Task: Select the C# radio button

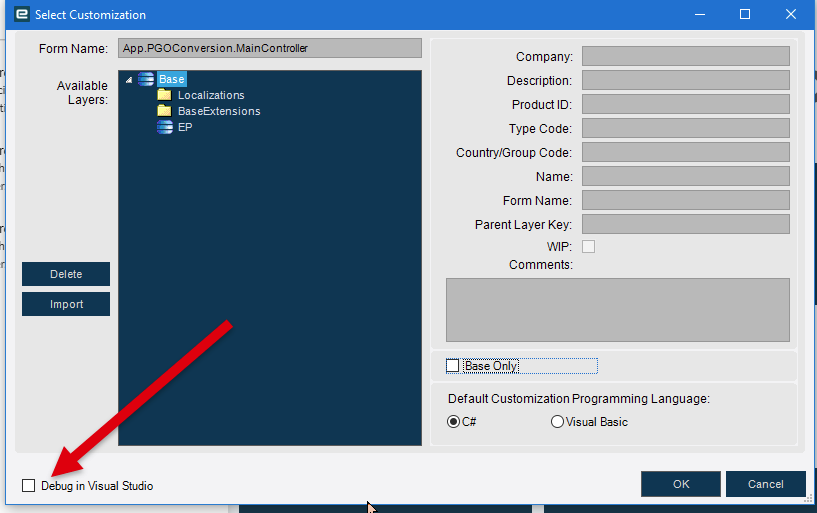Action: click(x=453, y=421)
